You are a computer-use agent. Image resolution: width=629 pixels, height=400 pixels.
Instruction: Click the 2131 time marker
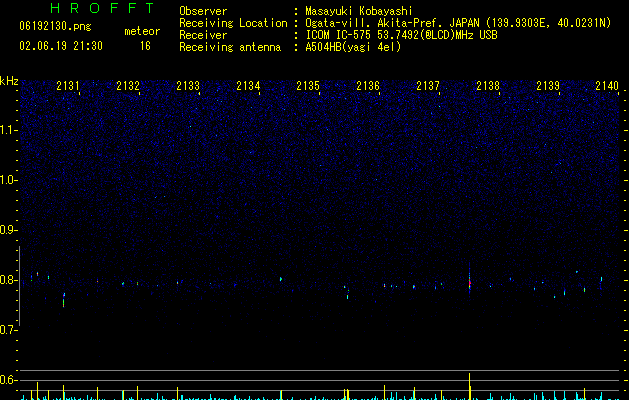[x=68, y=86]
